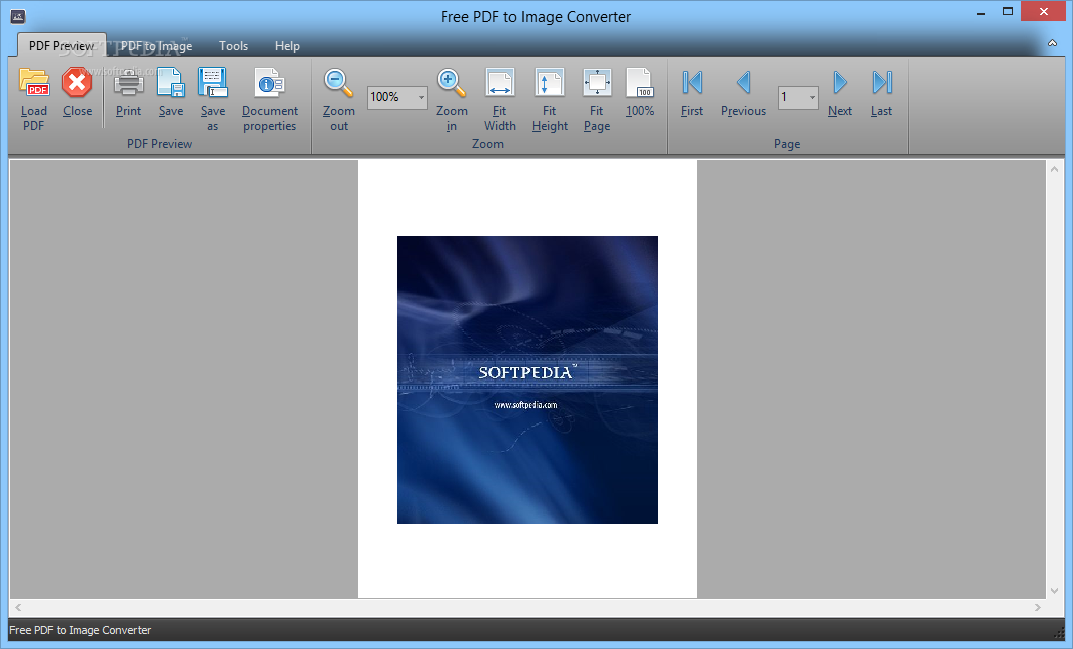Image resolution: width=1073 pixels, height=649 pixels.
Task: Click the application icon in title bar
Action: 18,16
